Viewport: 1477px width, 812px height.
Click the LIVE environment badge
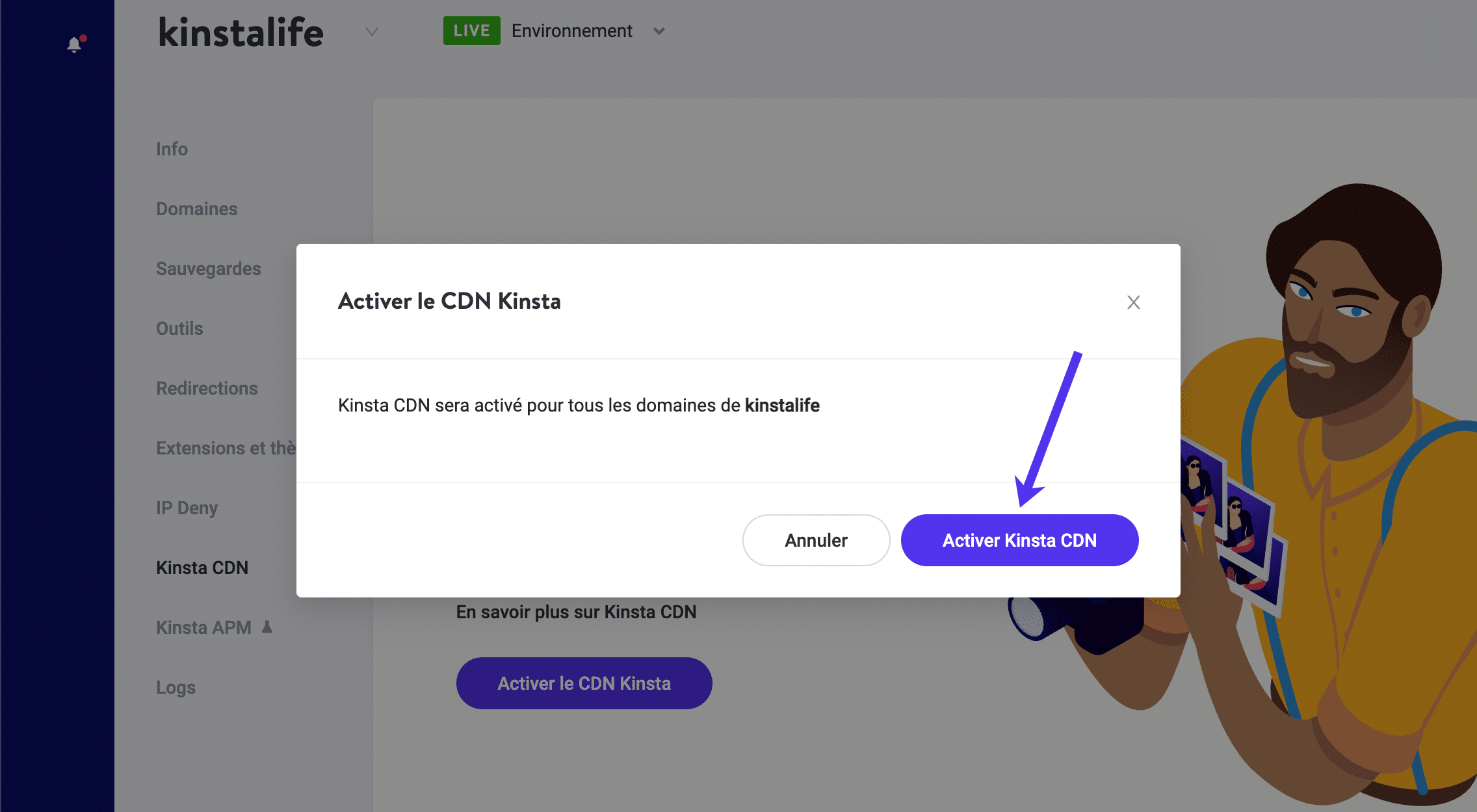(471, 30)
